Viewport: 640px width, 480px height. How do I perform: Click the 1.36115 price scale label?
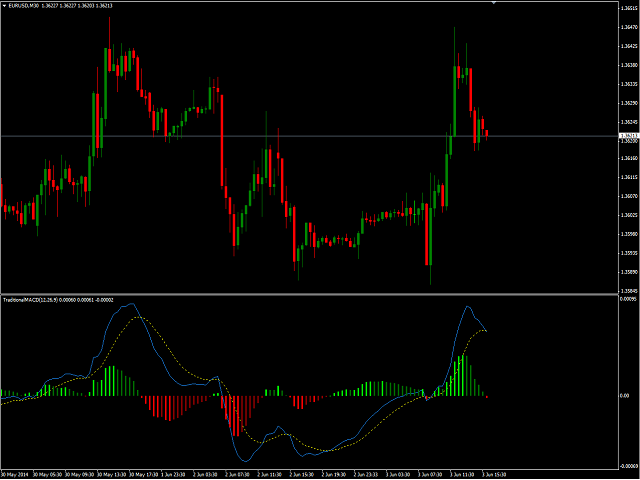point(629,177)
